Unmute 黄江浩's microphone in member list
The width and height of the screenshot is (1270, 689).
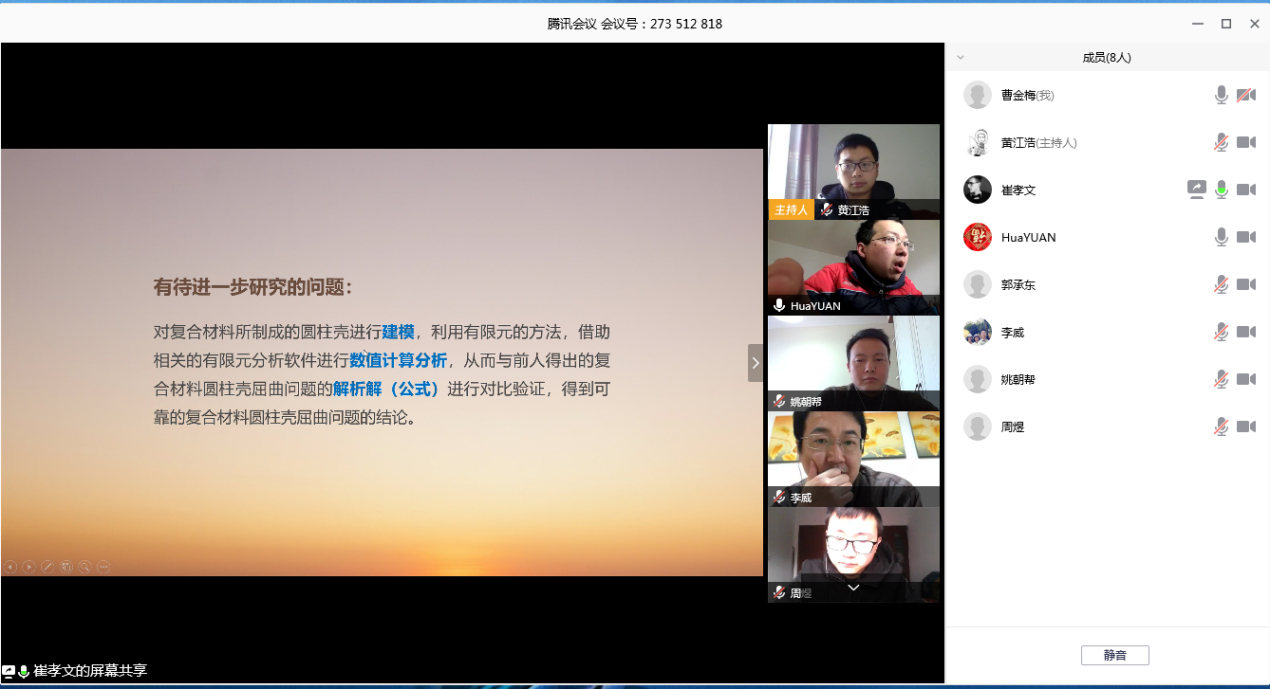[x=1221, y=143]
